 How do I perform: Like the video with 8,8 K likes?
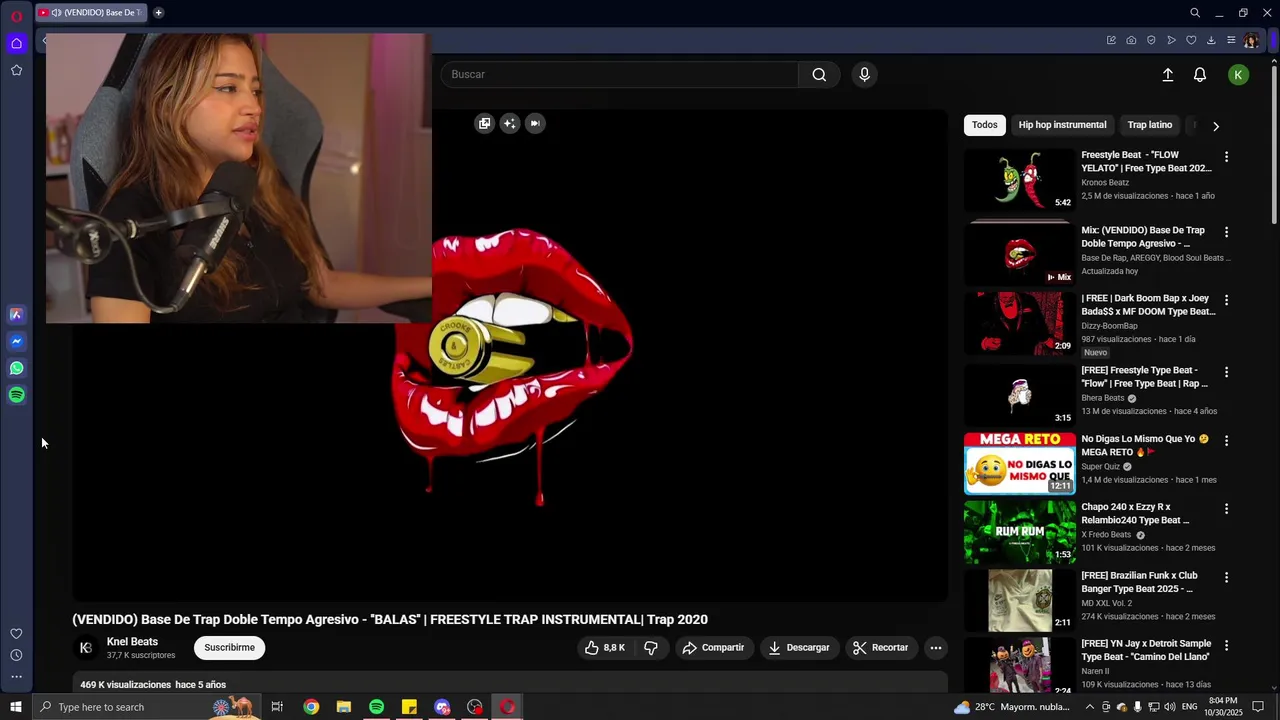[605, 648]
